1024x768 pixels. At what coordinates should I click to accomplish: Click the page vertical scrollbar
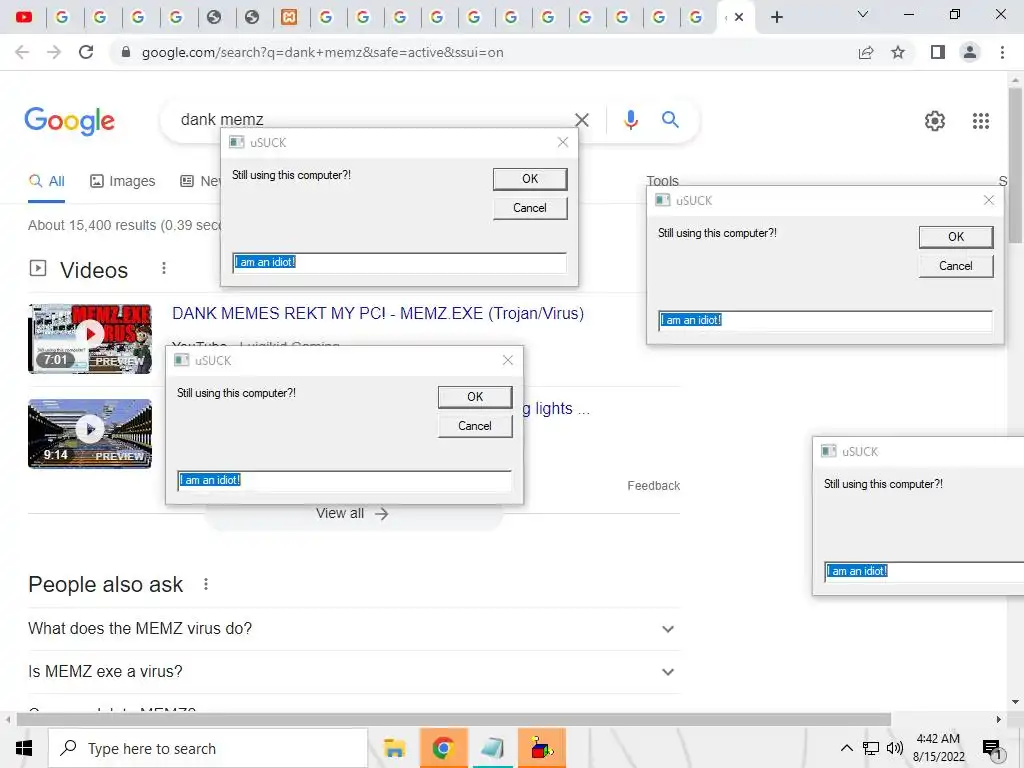pyautogui.click(x=1015, y=165)
